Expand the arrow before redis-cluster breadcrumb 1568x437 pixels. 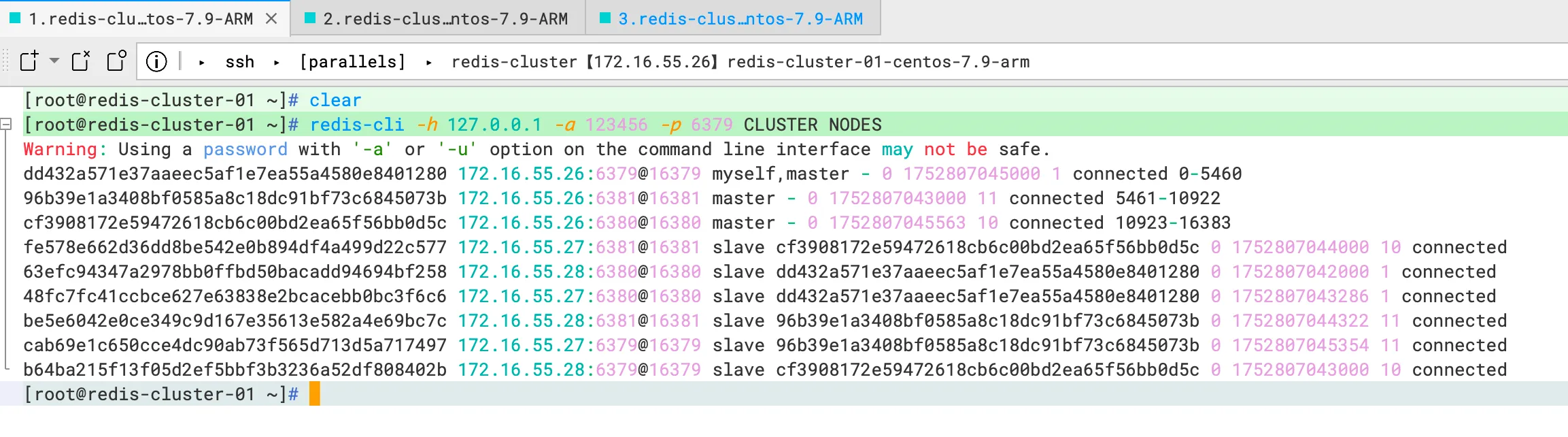429,62
